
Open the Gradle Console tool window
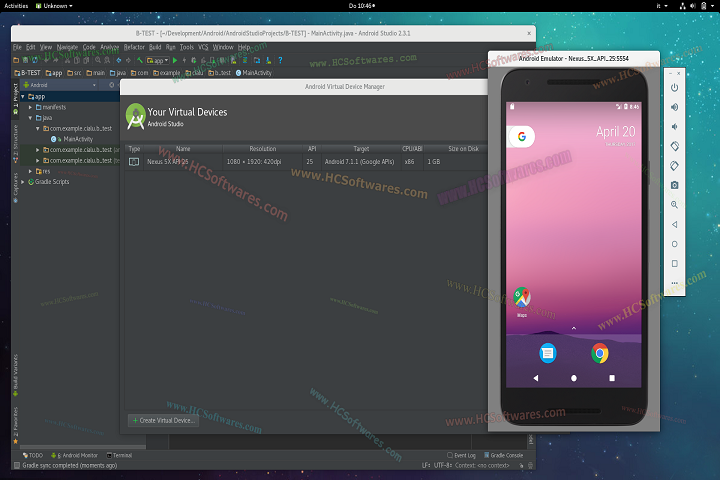(x=504, y=455)
